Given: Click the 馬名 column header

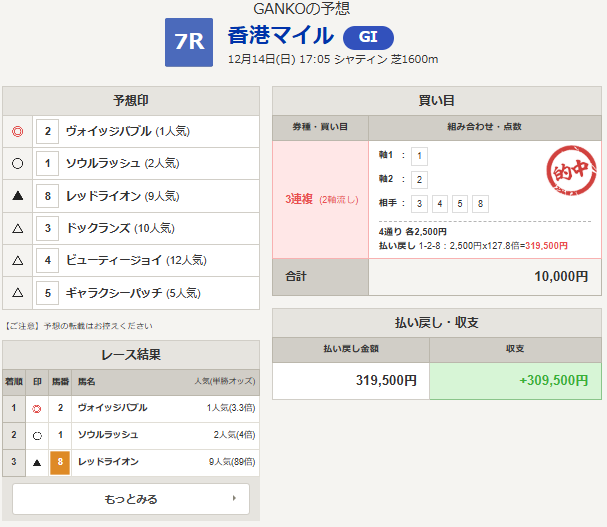Looking at the screenshot, I should click(86, 382).
